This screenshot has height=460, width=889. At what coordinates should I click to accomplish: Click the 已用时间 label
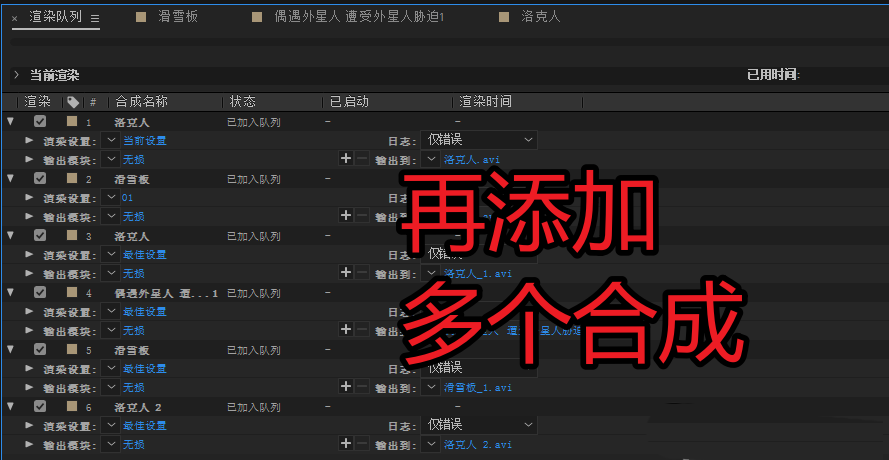click(x=773, y=75)
